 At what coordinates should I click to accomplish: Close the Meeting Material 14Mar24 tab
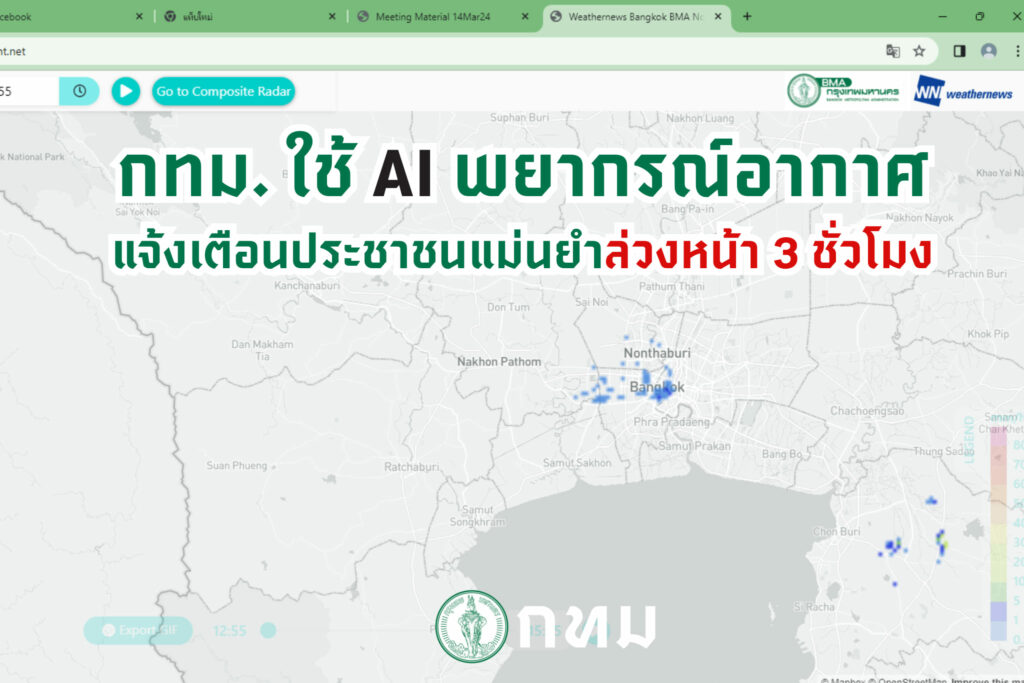click(x=525, y=17)
